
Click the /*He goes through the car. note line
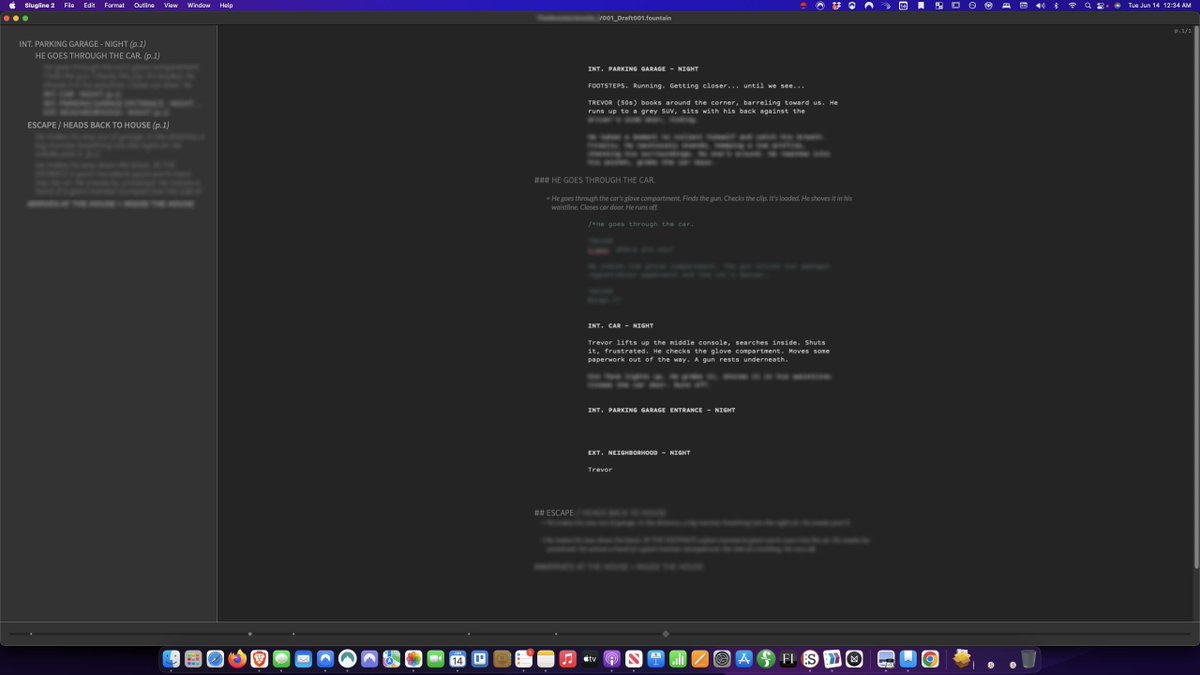click(x=640, y=224)
